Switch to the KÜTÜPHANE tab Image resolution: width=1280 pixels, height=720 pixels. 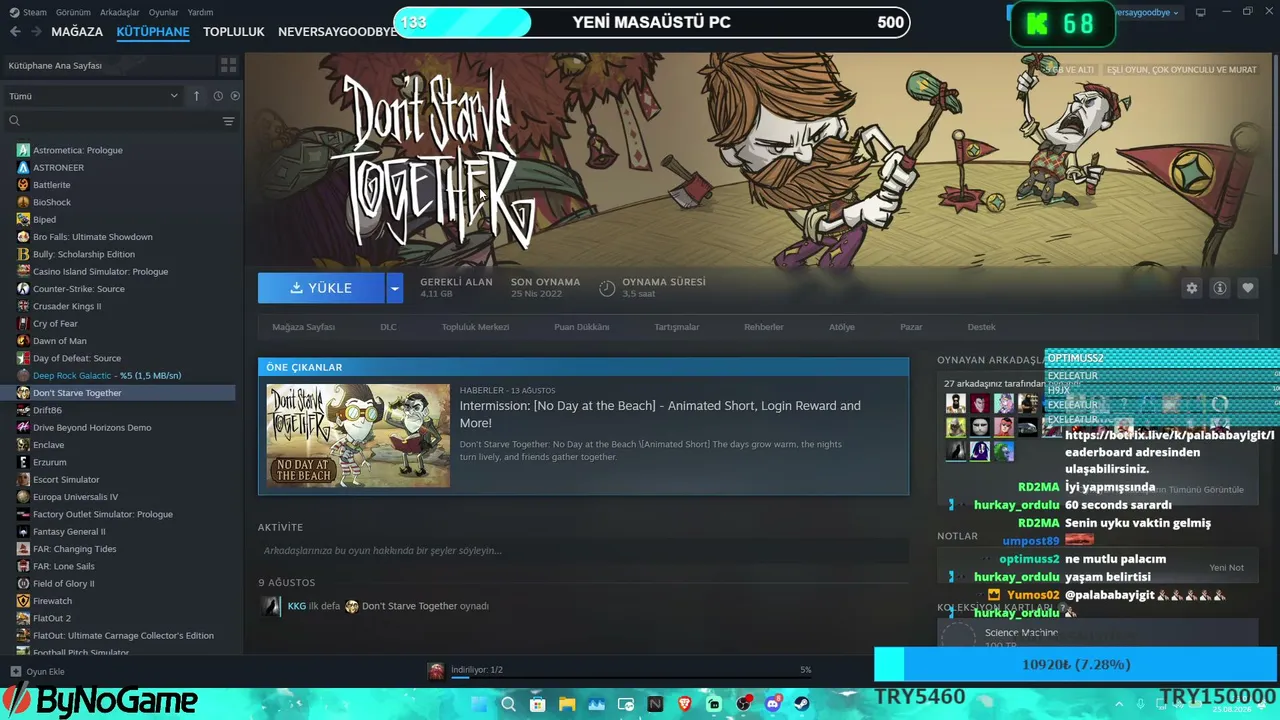pyautogui.click(x=153, y=31)
